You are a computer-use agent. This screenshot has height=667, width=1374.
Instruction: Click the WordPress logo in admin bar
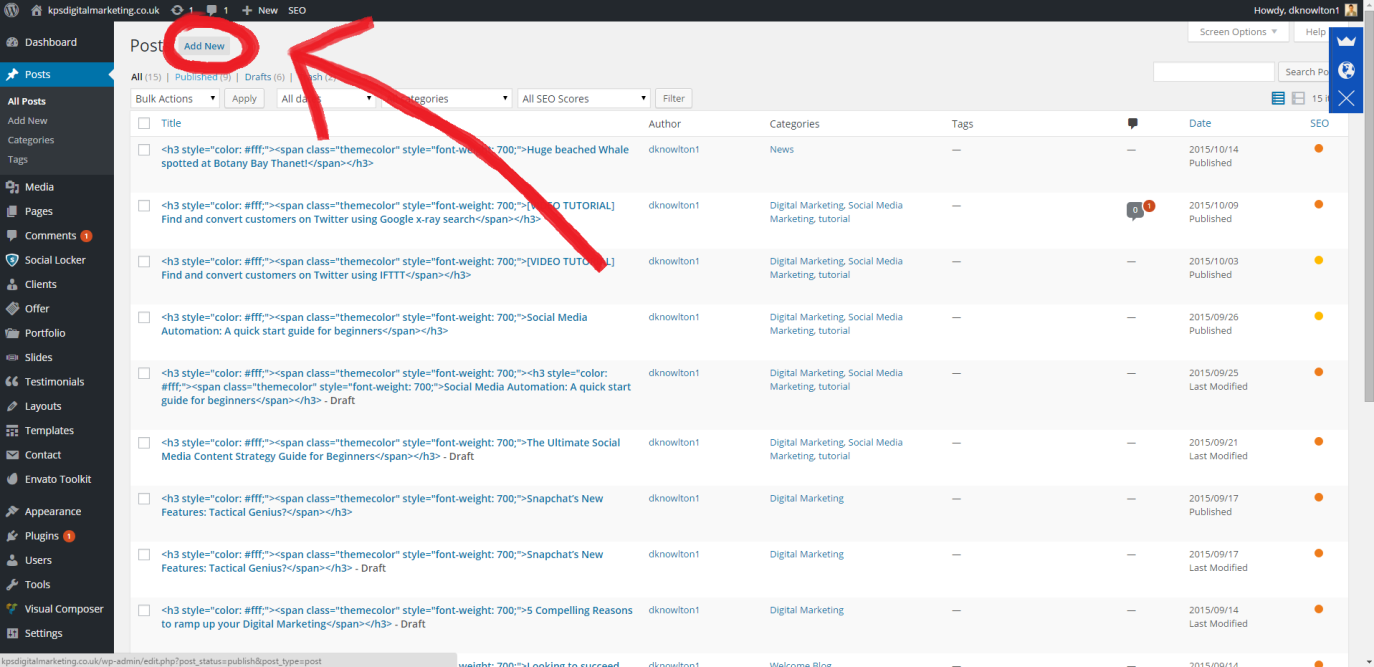12,10
